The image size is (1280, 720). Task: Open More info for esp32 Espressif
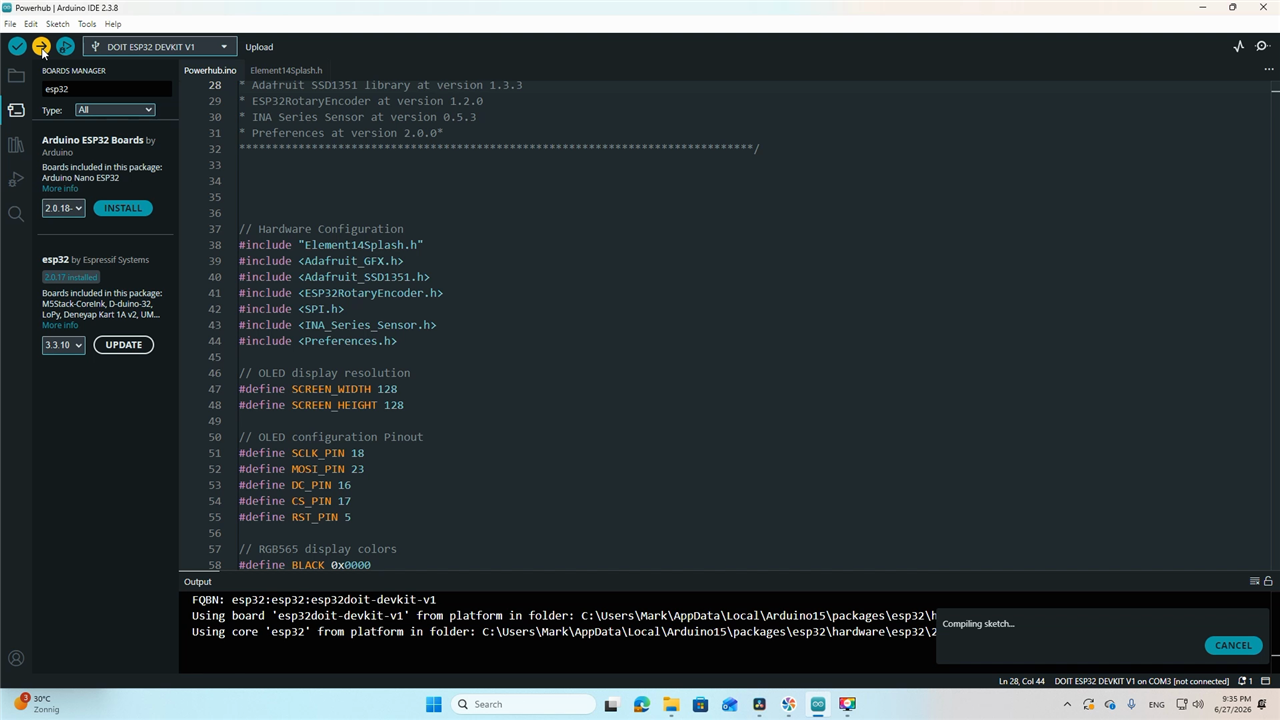60,325
